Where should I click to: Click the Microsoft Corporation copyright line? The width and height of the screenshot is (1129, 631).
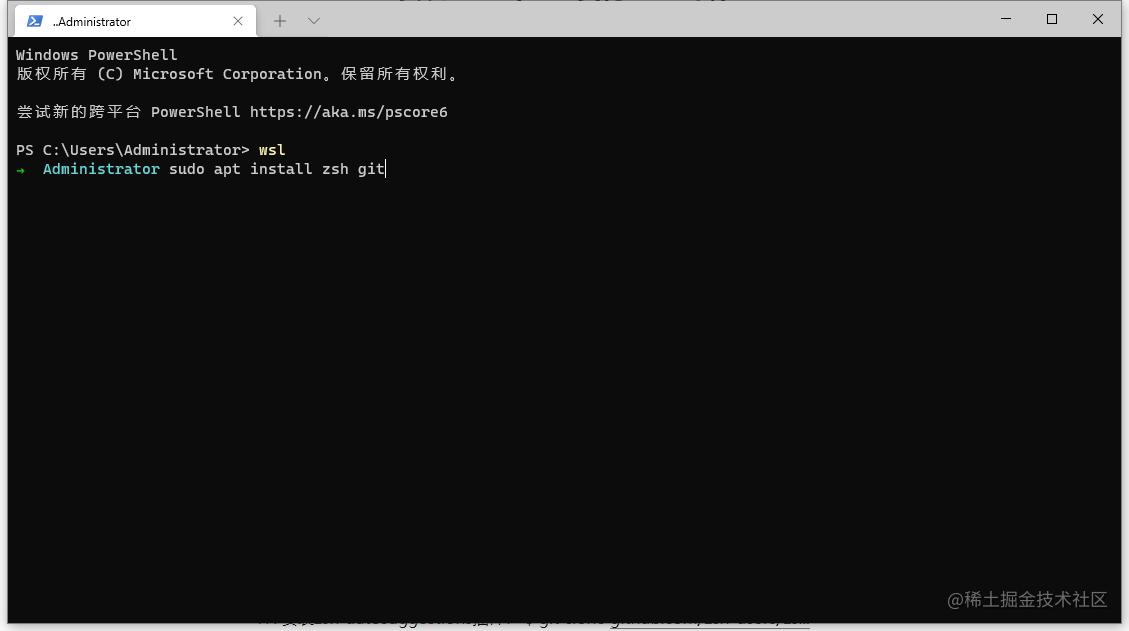coord(238,74)
